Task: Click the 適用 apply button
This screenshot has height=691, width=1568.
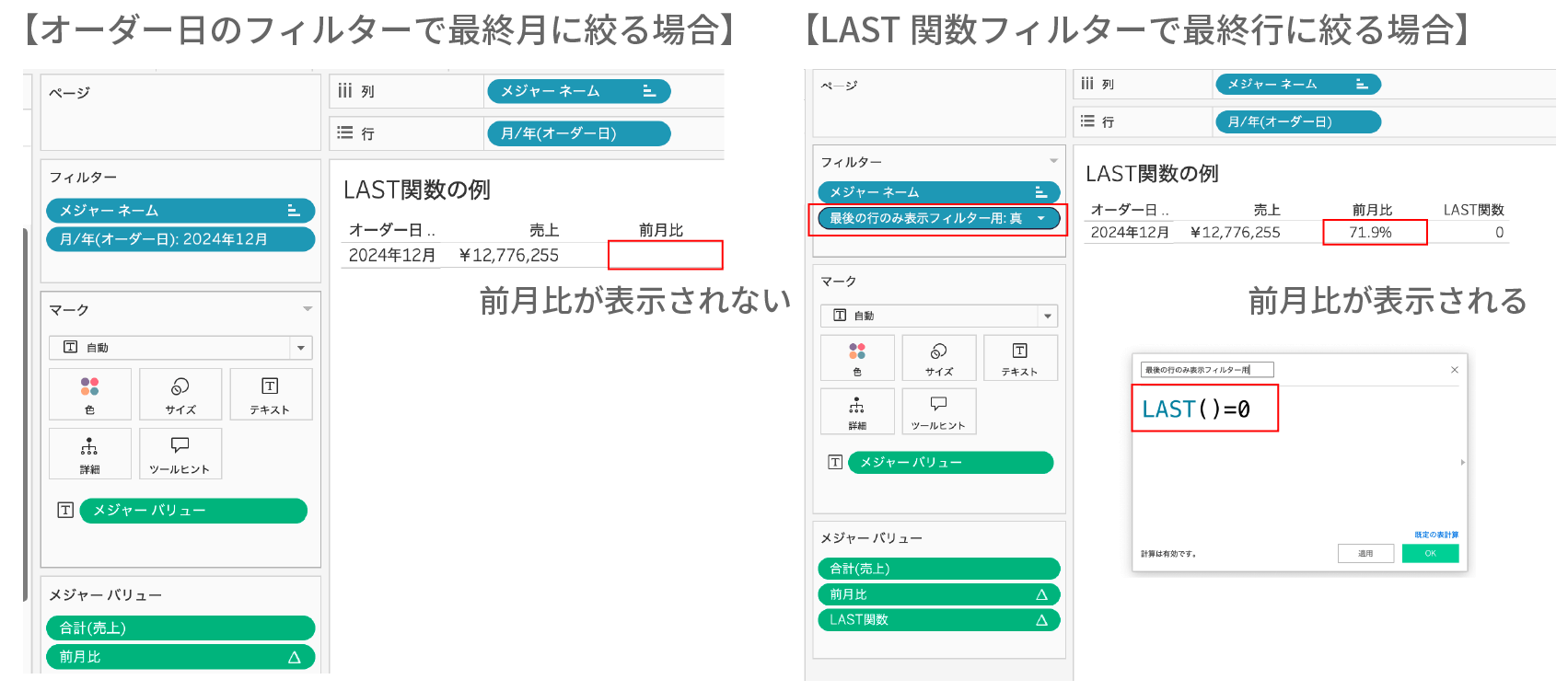Action: click(x=1365, y=553)
